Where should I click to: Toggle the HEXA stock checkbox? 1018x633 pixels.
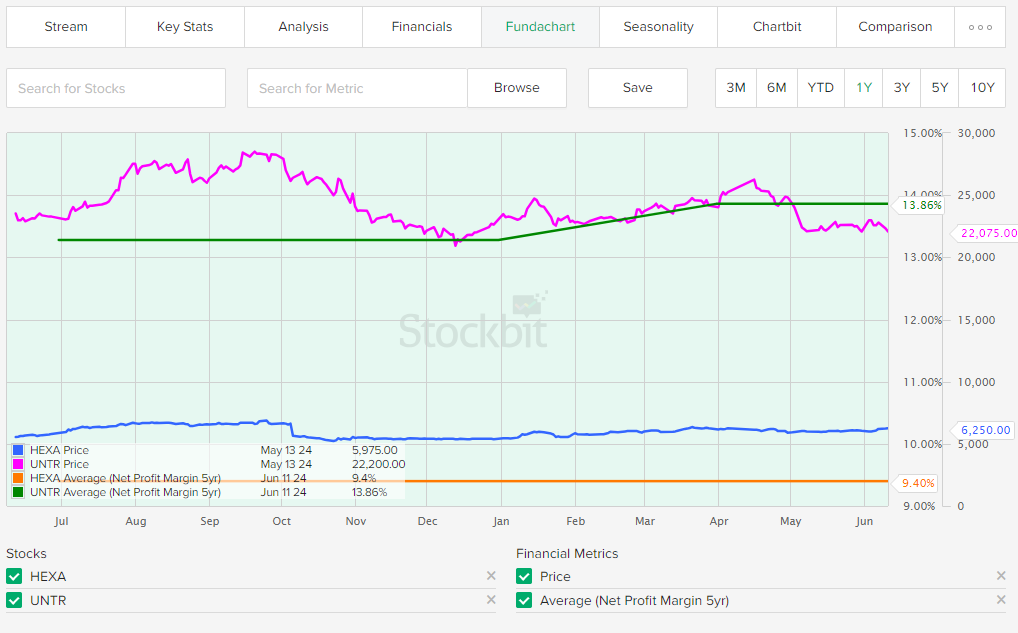pyautogui.click(x=14, y=576)
